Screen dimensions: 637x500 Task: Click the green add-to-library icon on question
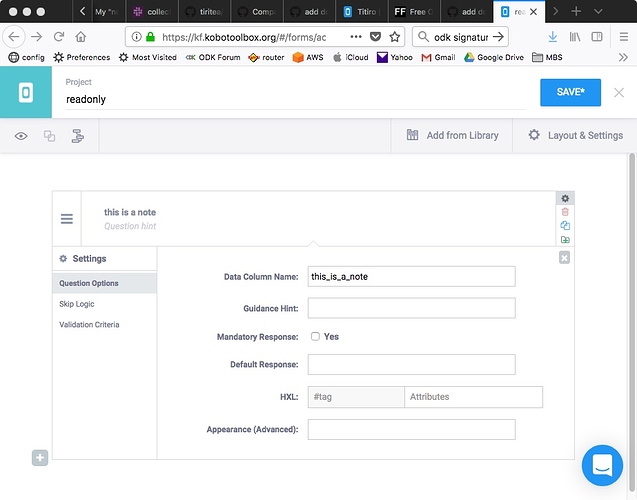pos(565,240)
